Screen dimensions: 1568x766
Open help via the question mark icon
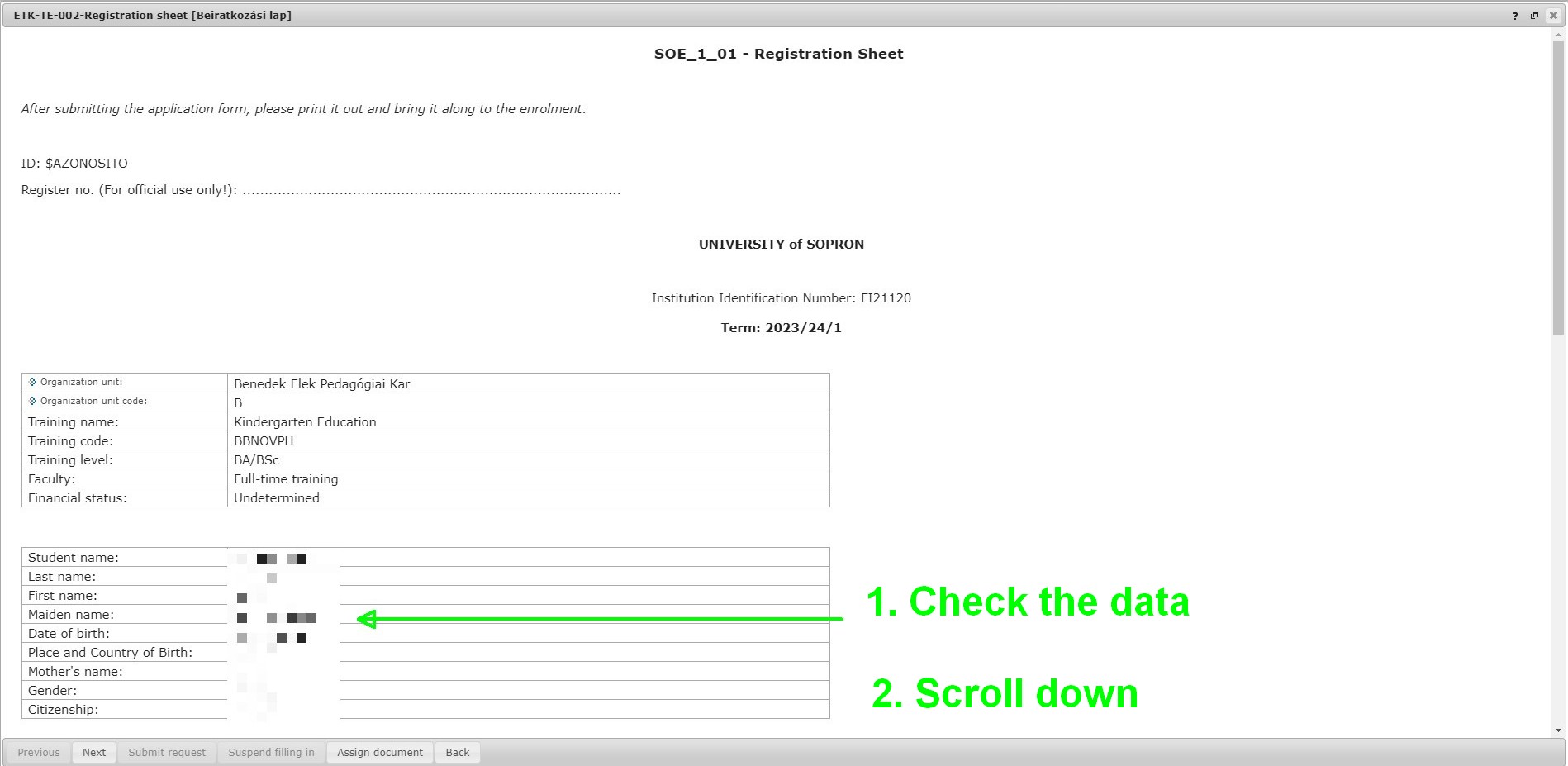1515,16
